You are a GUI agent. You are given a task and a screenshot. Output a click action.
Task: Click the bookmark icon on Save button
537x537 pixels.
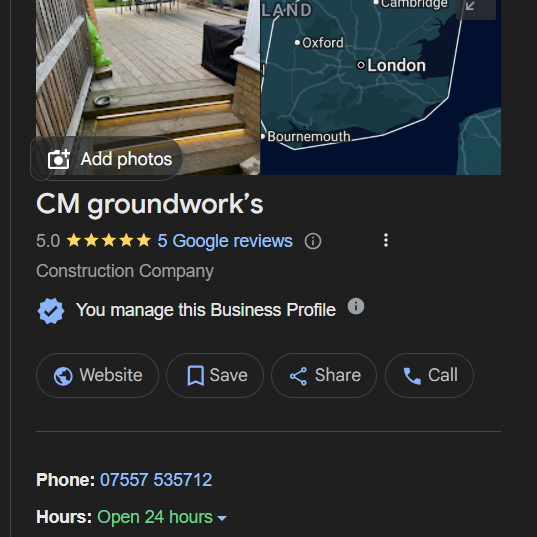tap(196, 376)
